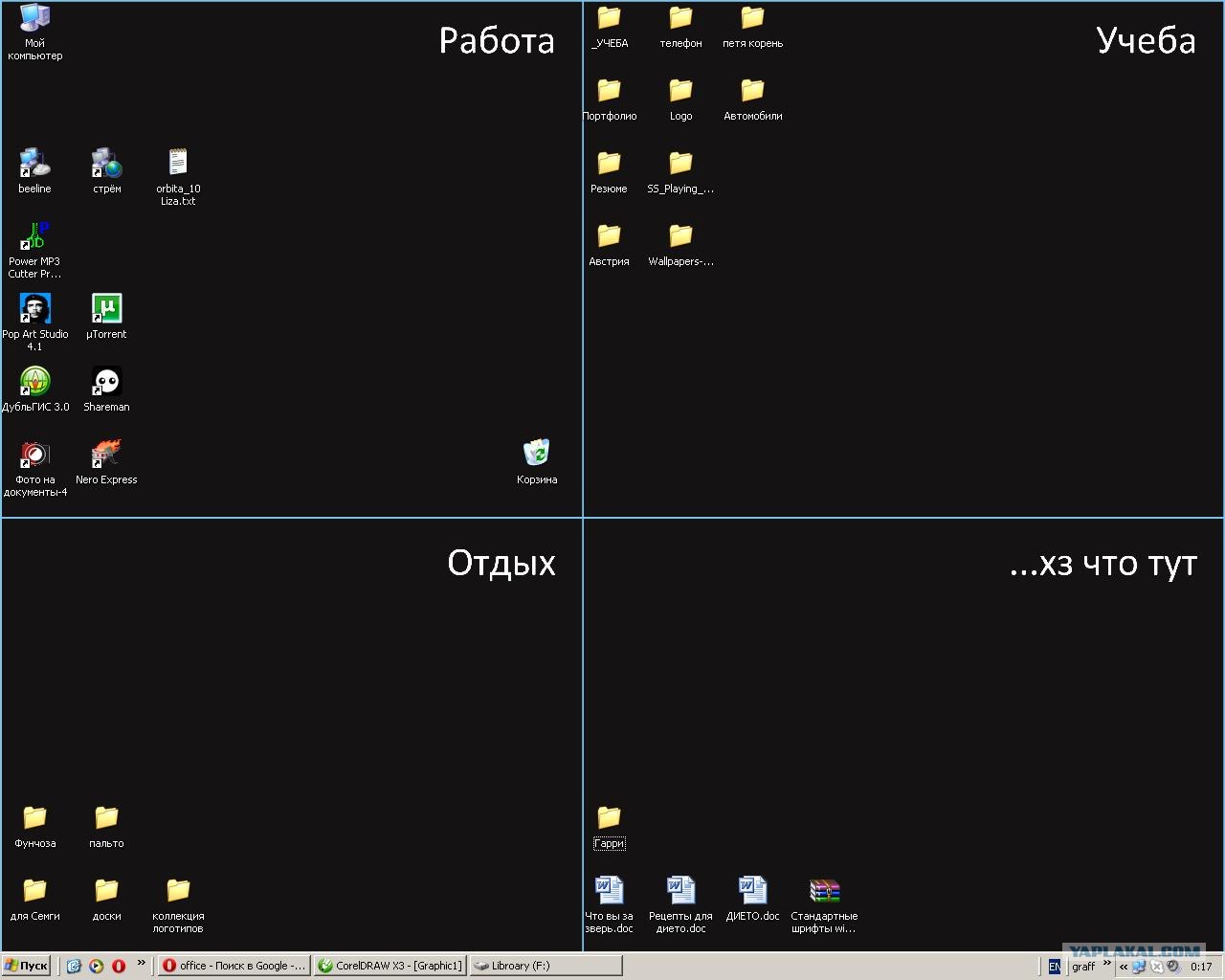1225x980 pixels.
Task: Expand hidden system tray icons
Action: click(x=1124, y=967)
